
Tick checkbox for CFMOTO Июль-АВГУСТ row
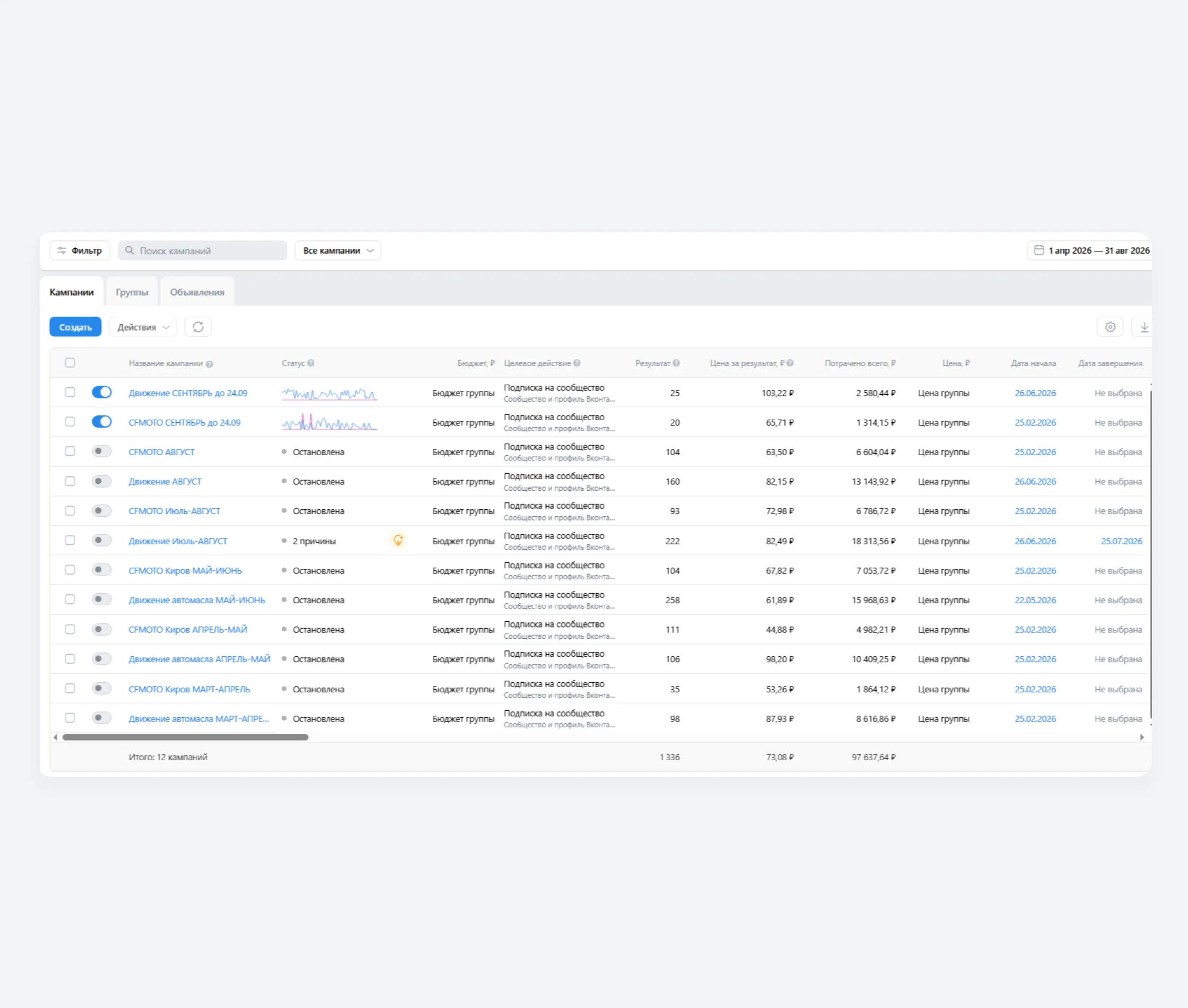click(69, 511)
